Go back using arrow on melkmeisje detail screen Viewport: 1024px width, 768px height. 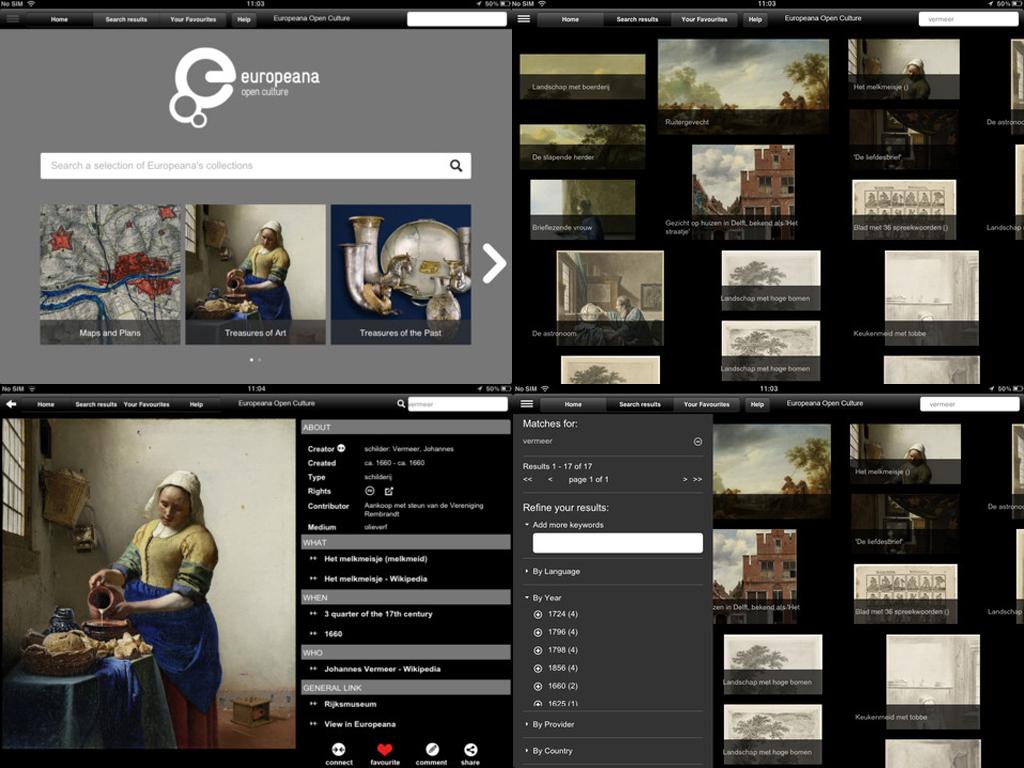click(x=11, y=404)
